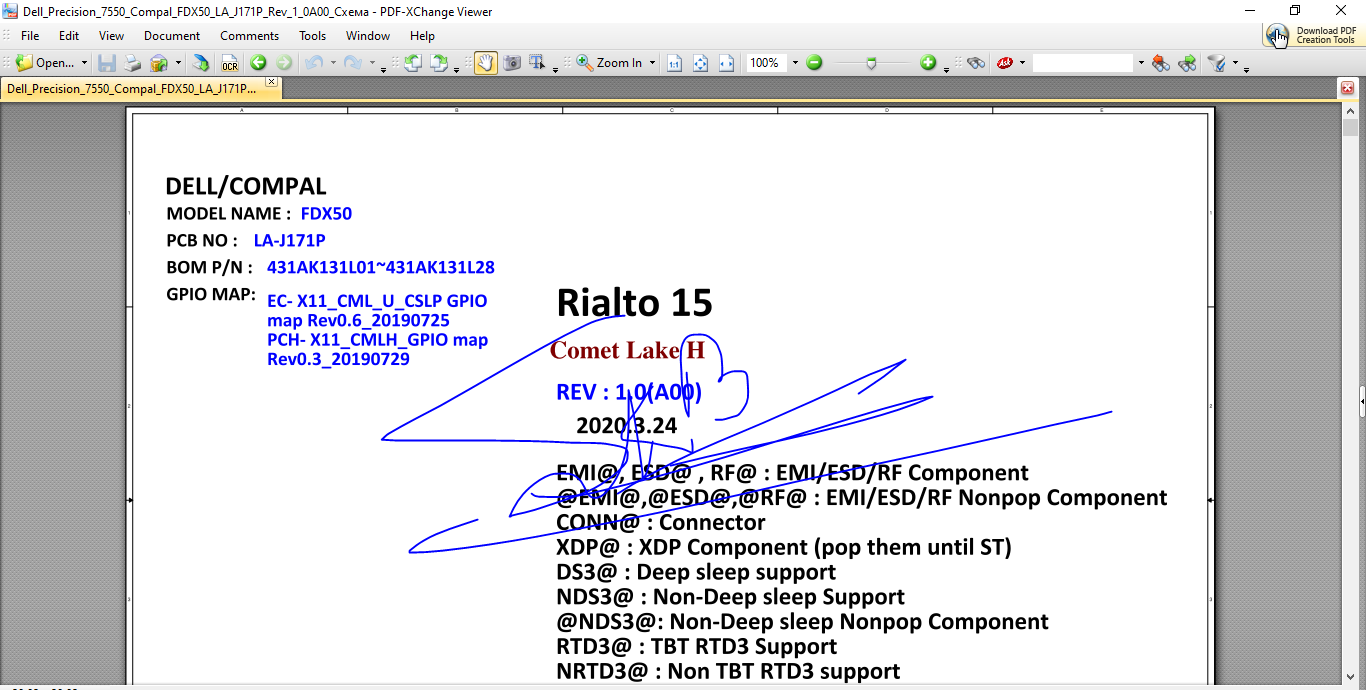
Task: Click the vertical scrollbar thumb
Action: click(1350, 128)
